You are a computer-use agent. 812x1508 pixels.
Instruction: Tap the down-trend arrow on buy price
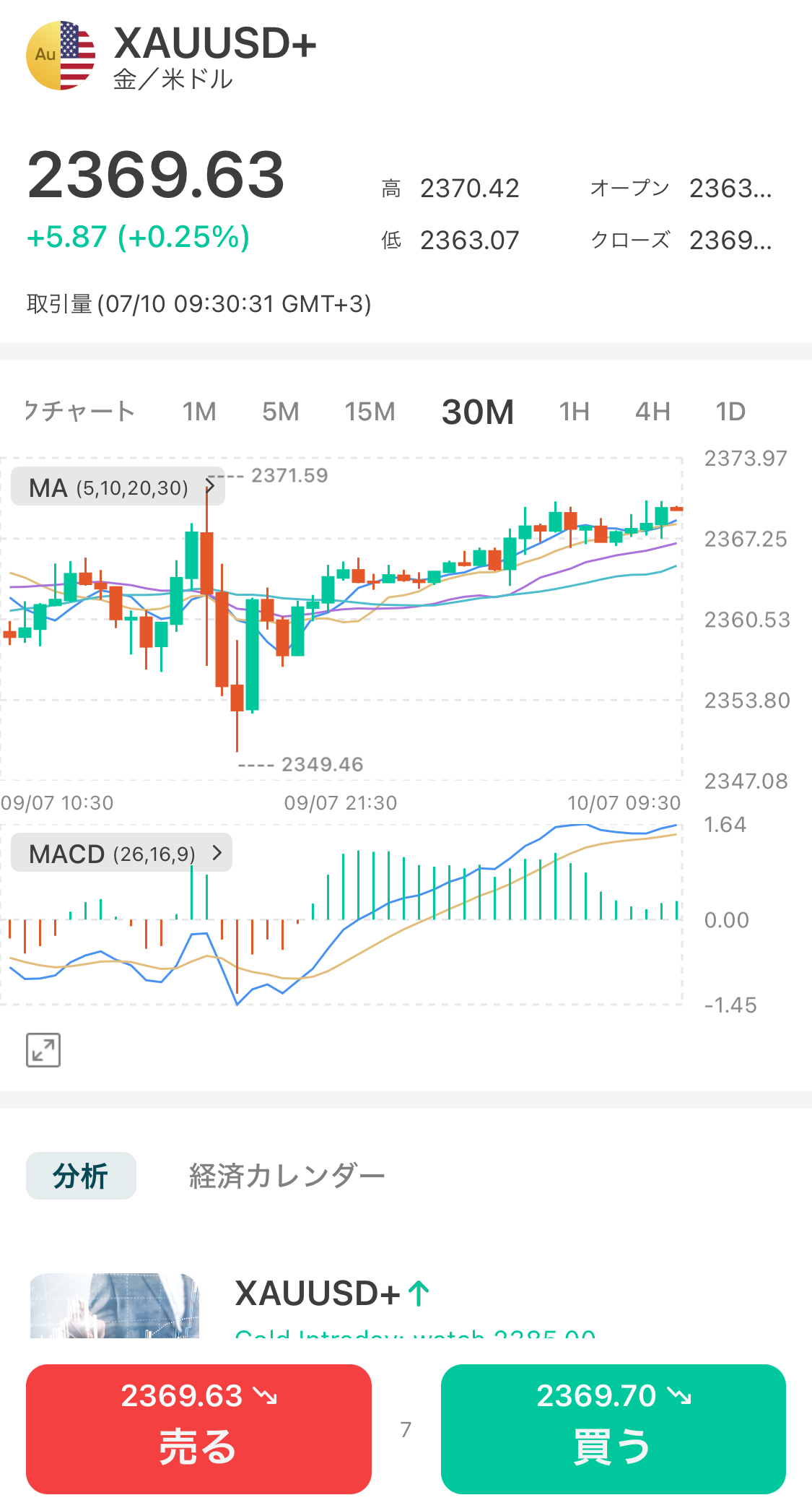[x=679, y=1396]
